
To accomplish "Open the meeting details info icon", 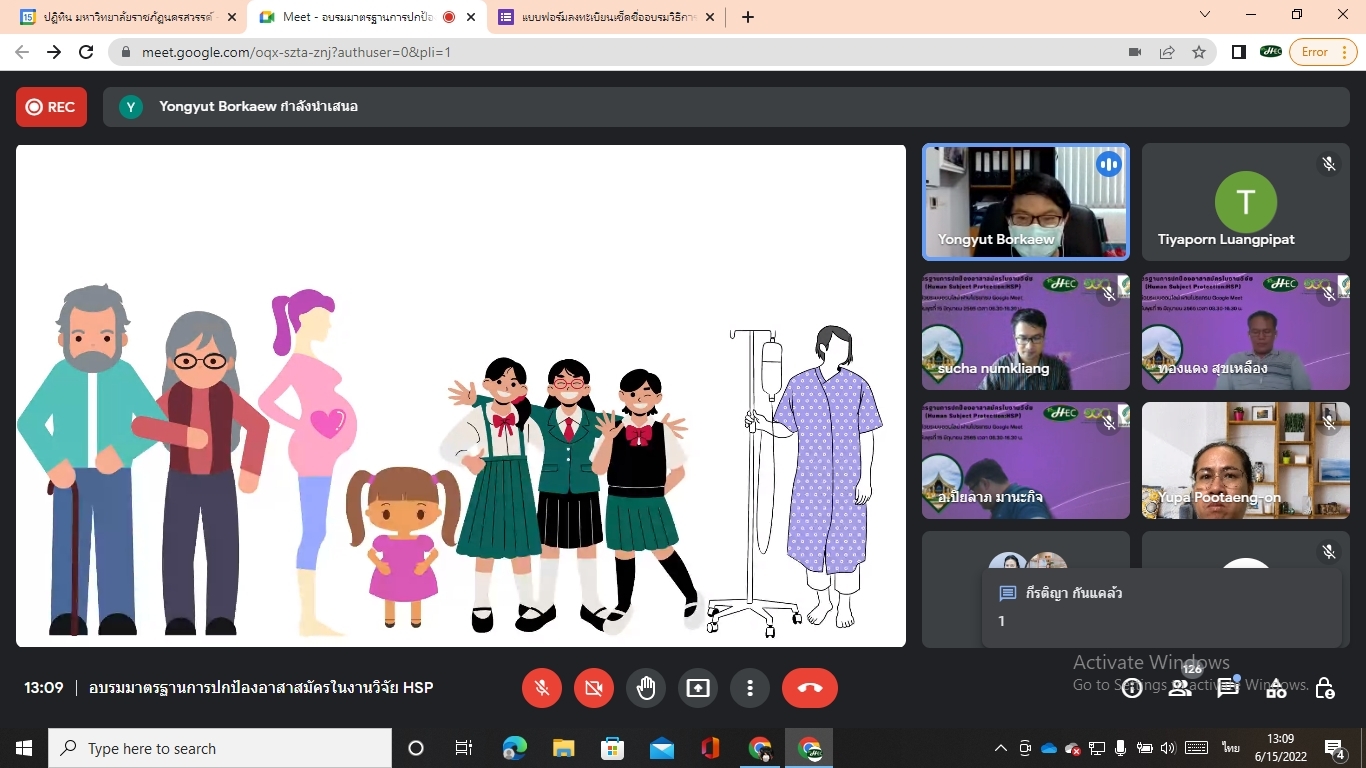I will tap(1132, 688).
